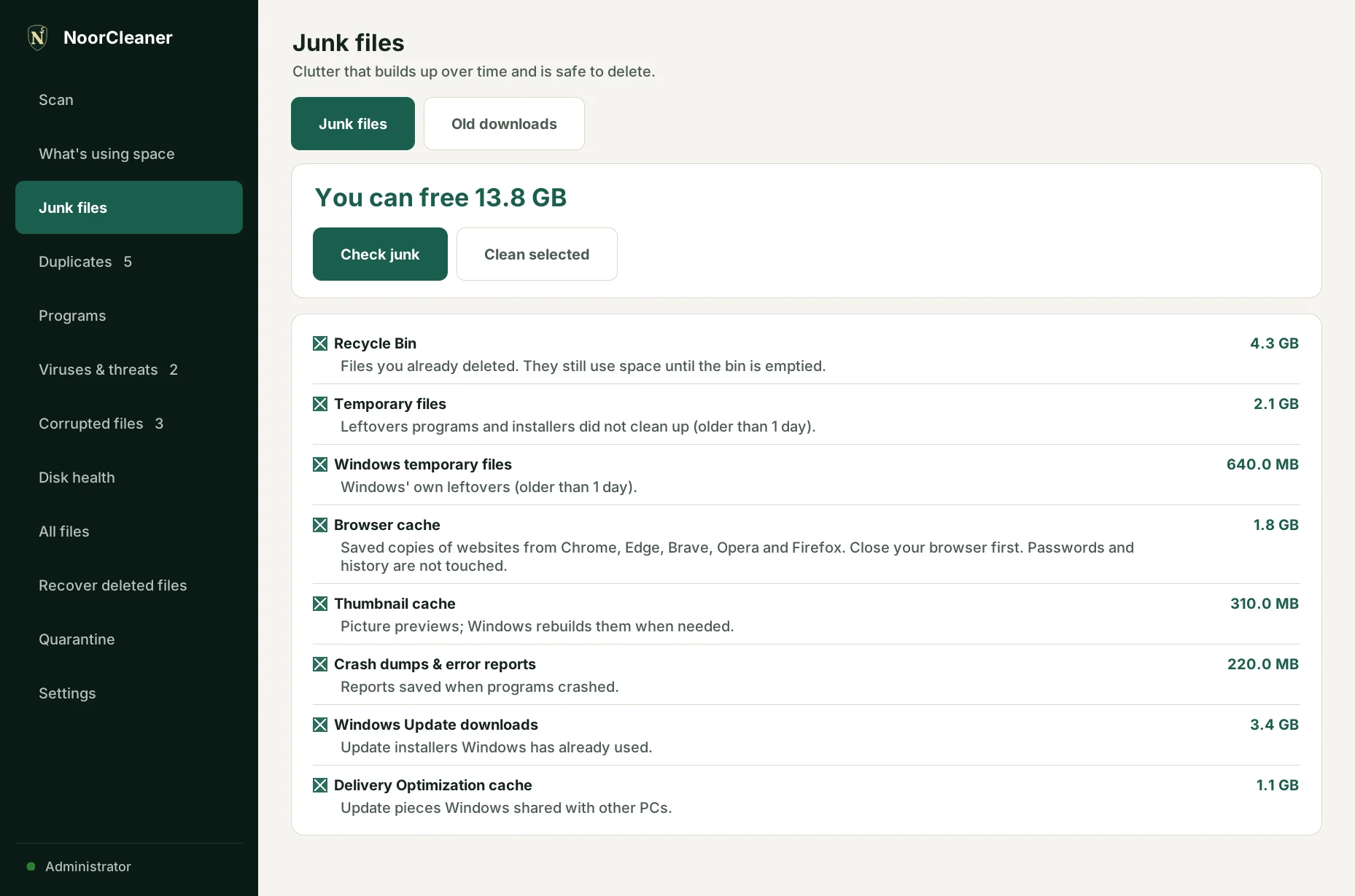
Task: Click the 3.4 GB Windows Update size
Action: tap(1274, 725)
